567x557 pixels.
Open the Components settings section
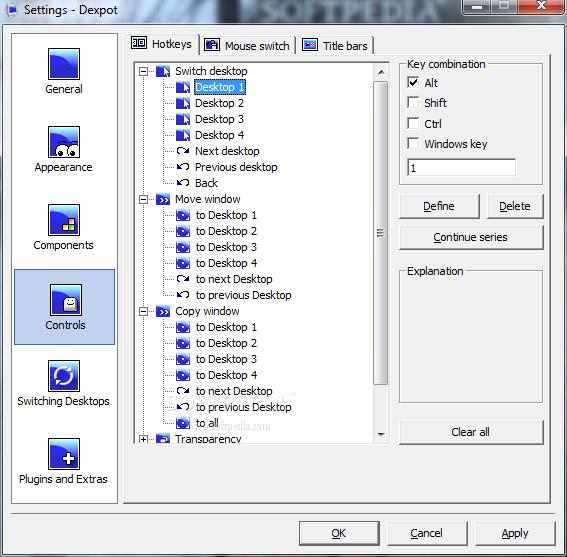tap(64, 228)
